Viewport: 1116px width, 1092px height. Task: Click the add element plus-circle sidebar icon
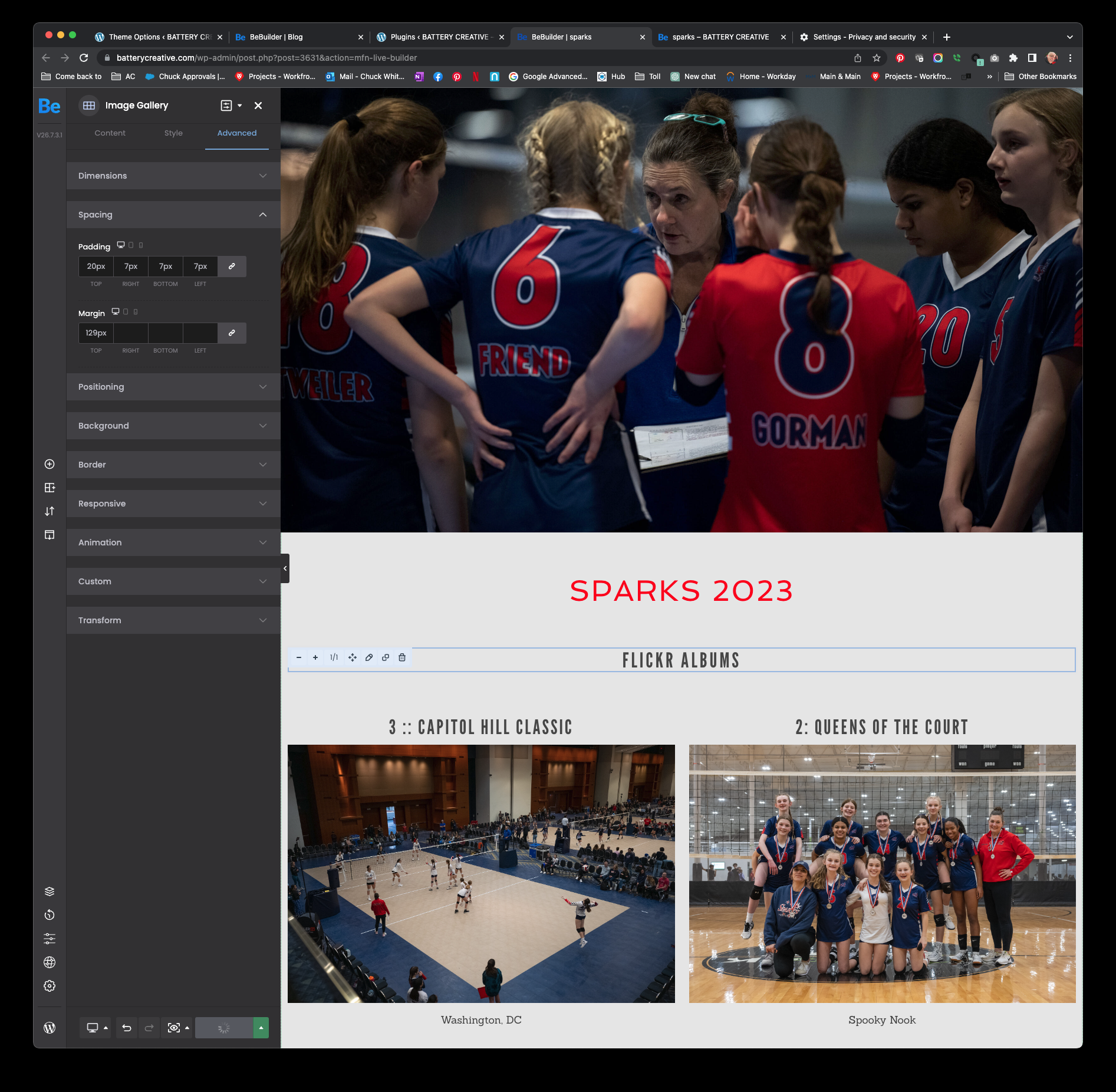click(x=50, y=464)
